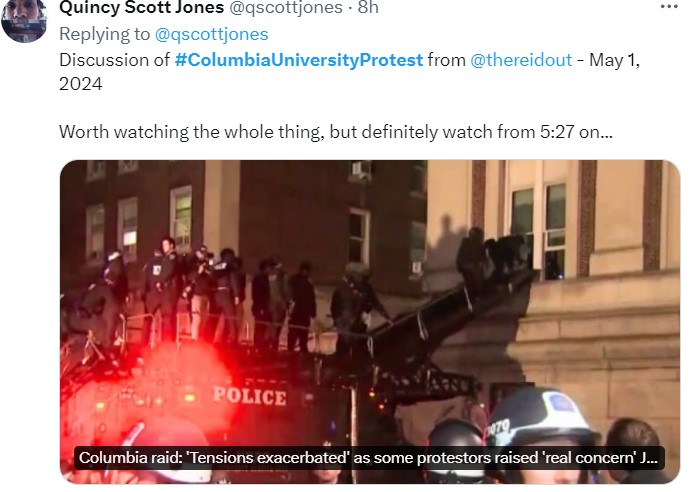
Task: Follow the @qscottjones link after Replying to
Action: (211, 34)
